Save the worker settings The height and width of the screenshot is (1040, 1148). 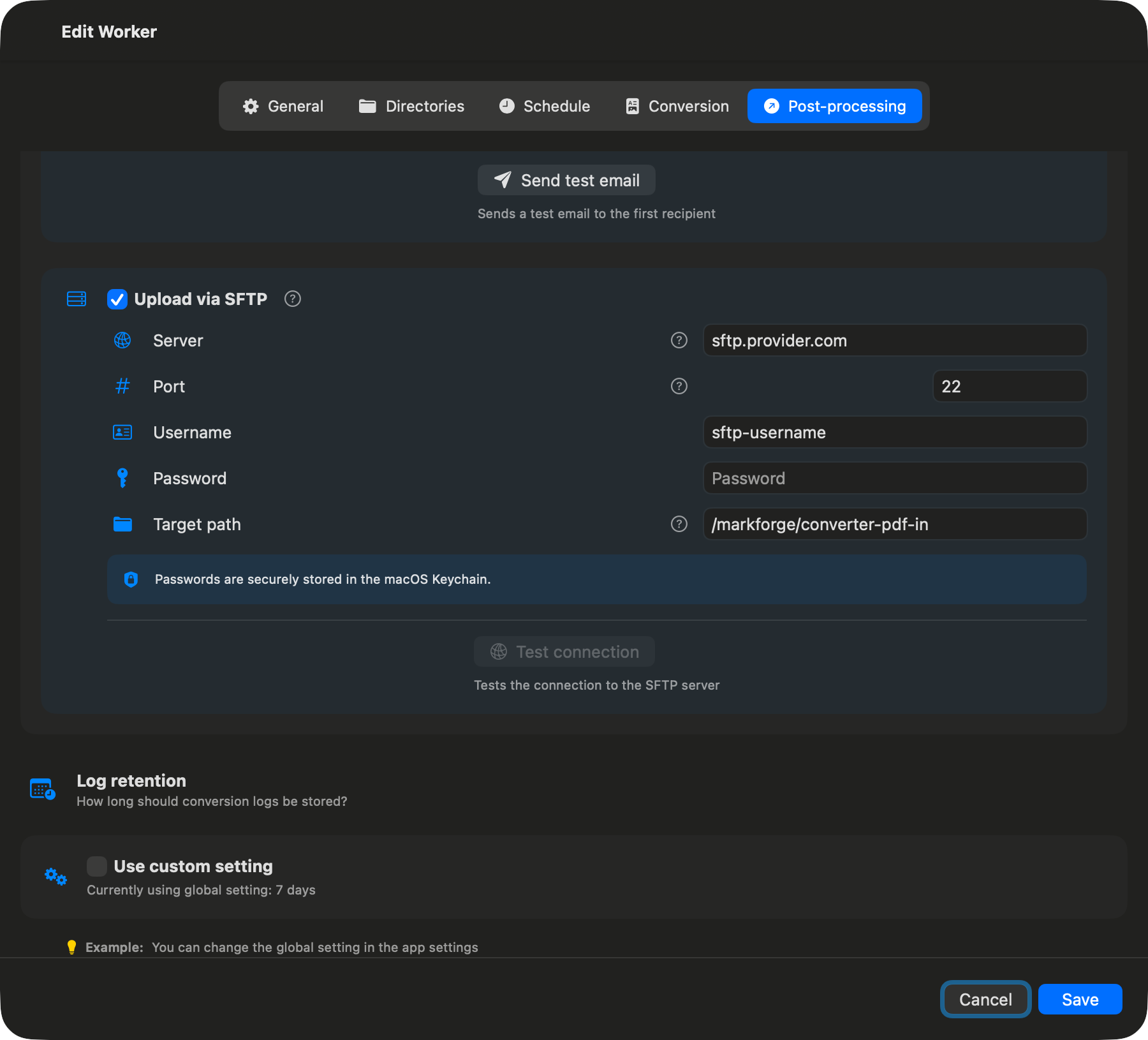(x=1080, y=999)
